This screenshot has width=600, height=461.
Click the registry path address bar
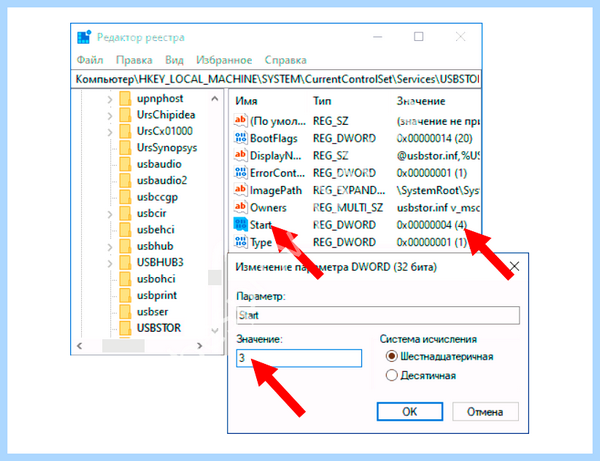(x=276, y=79)
